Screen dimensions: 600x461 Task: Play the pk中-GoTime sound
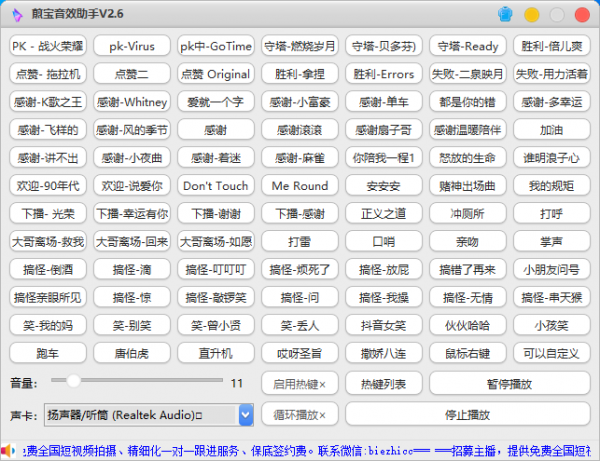[x=216, y=46]
